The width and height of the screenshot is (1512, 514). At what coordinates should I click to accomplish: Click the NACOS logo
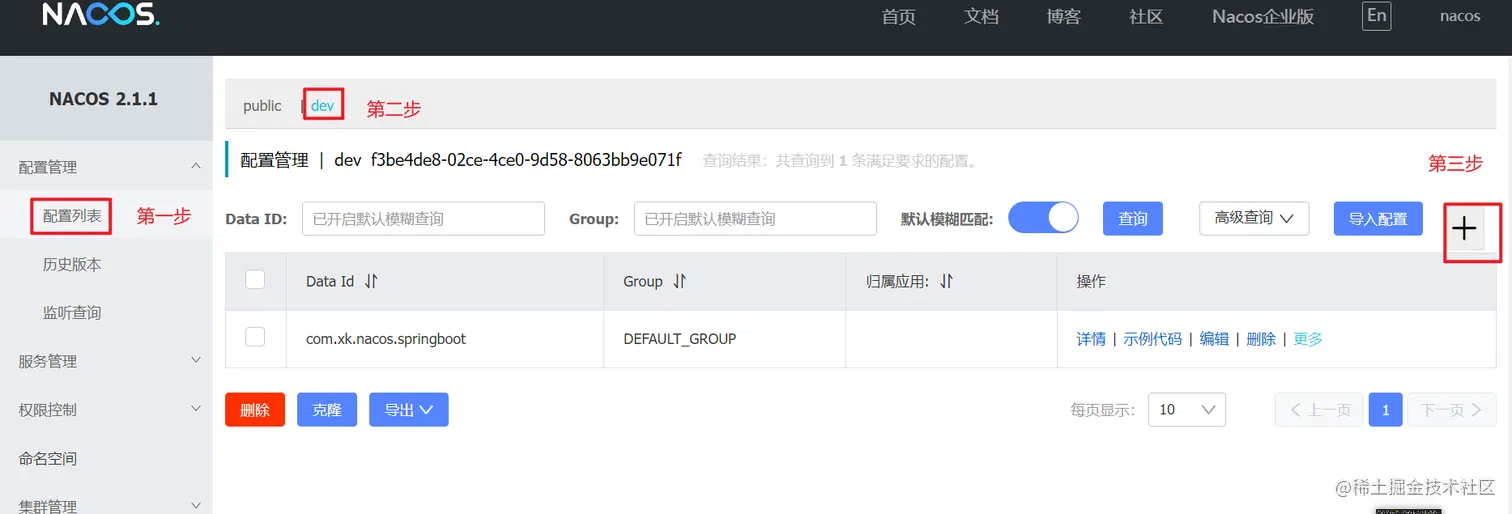pos(101,14)
